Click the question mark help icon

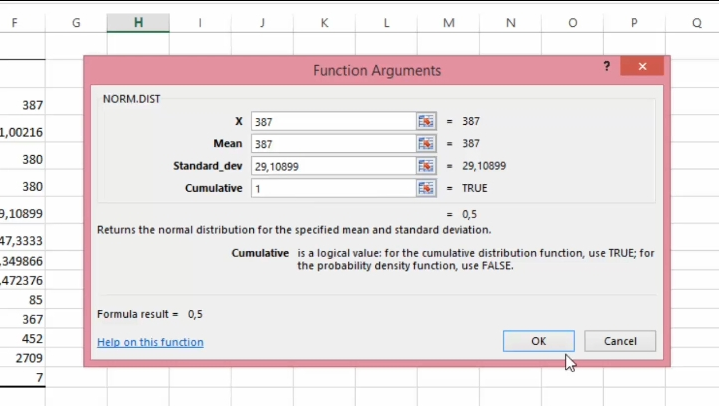coord(607,66)
